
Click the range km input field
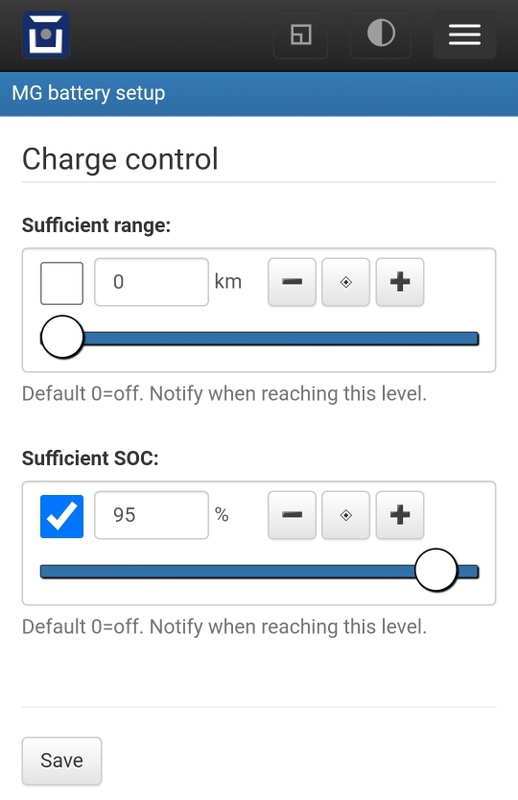coord(152,282)
